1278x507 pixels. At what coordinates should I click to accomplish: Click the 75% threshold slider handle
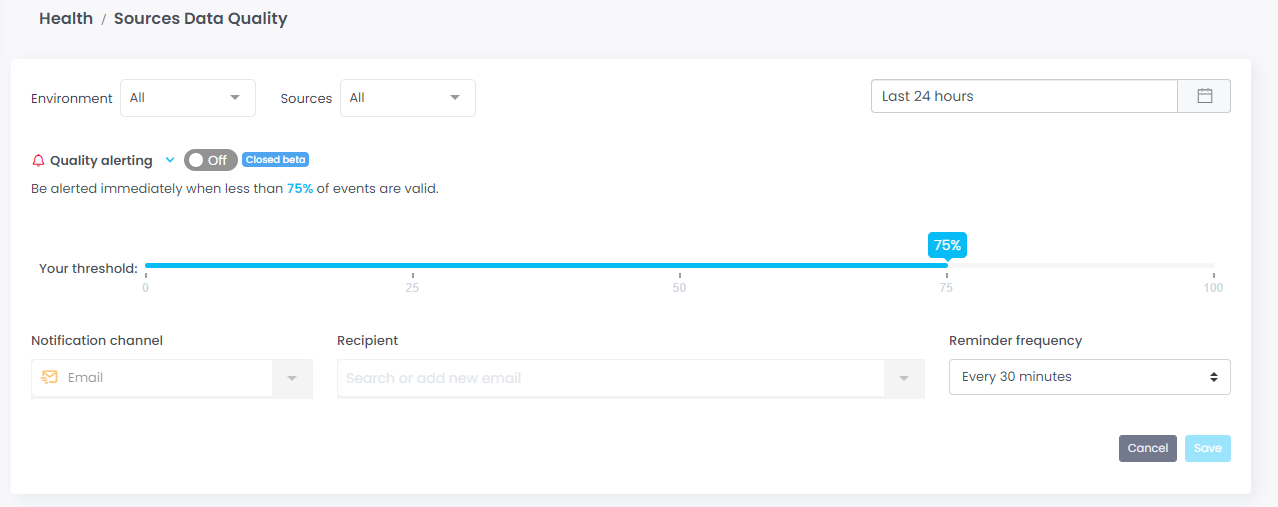click(x=947, y=265)
